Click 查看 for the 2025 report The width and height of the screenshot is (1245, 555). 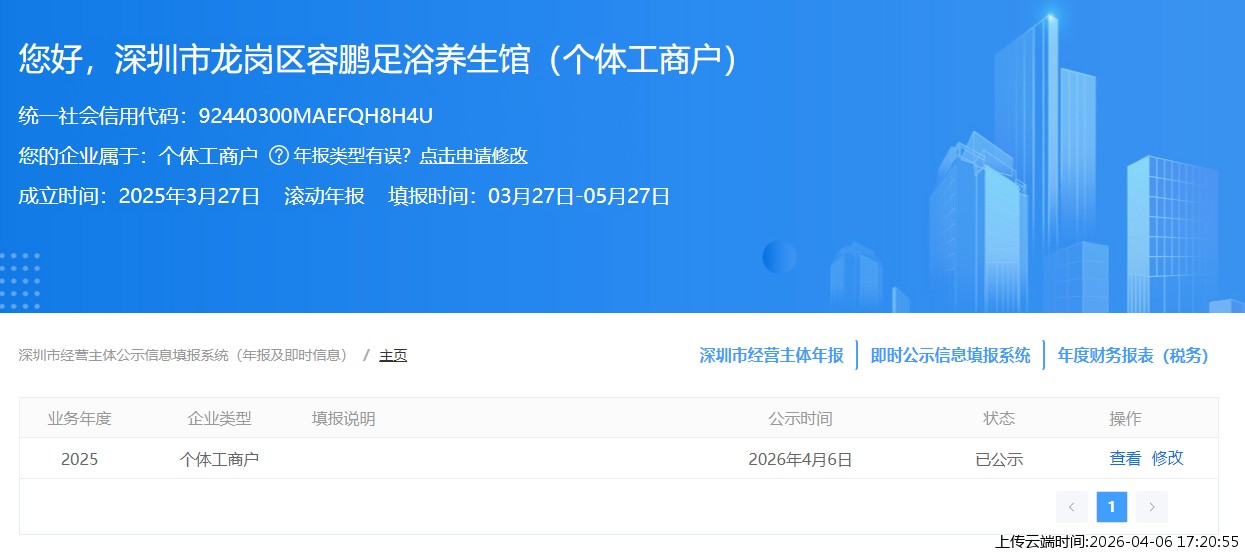pyautogui.click(x=1125, y=458)
